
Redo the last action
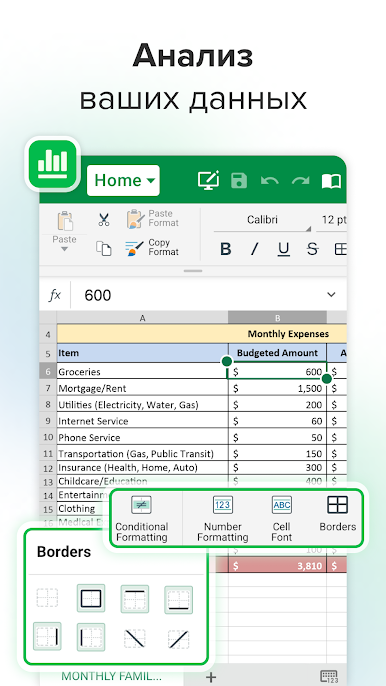click(x=301, y=181)
